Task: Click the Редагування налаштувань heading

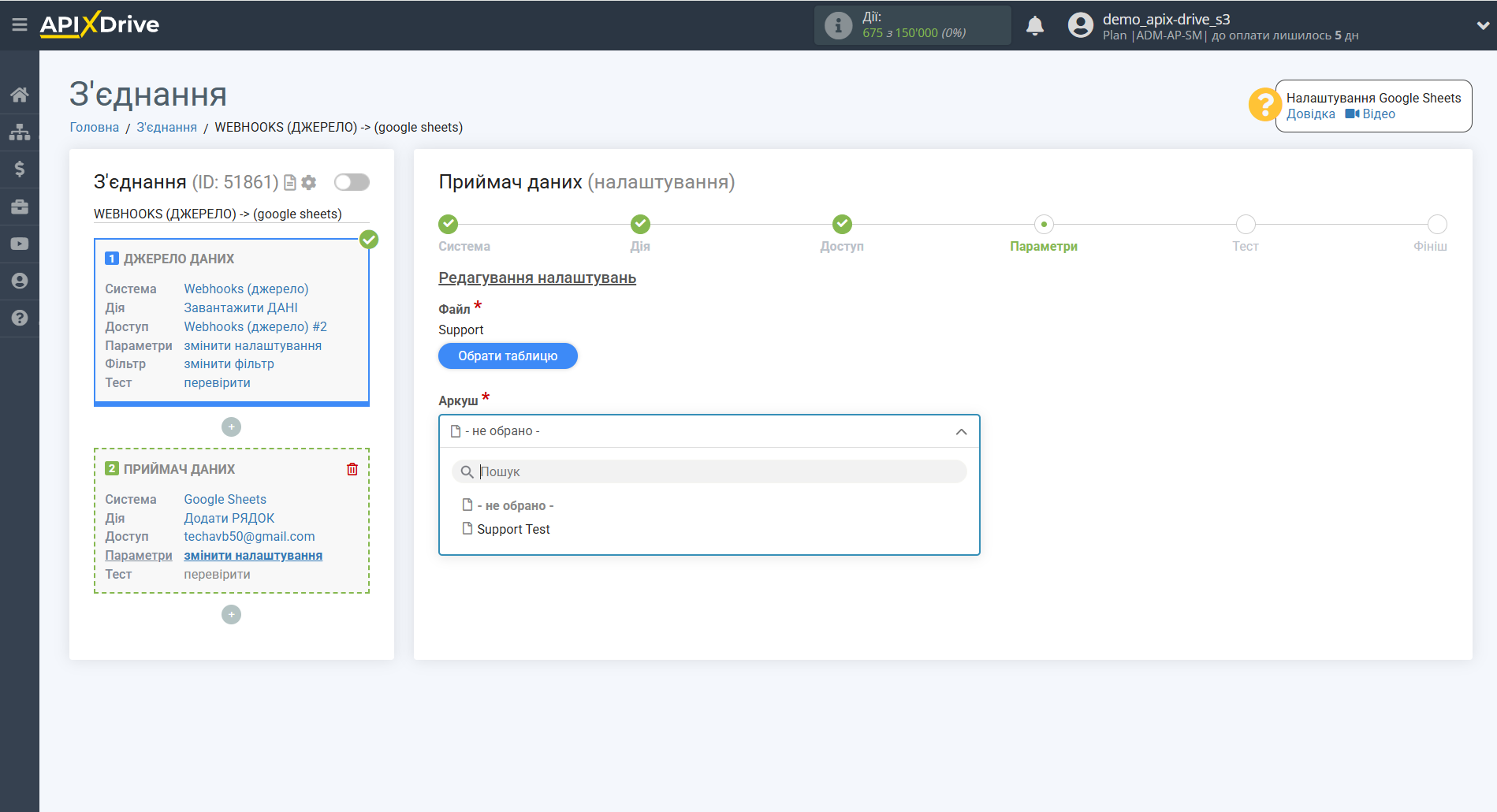Action: (x=537, y=277)
